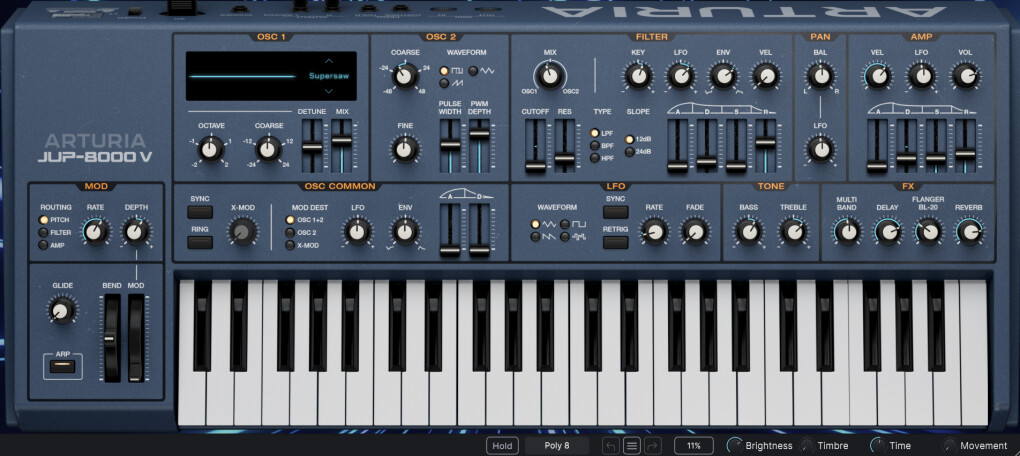Select PITCH mod routing
The width and height of the screenshot is (1020, 456).
(44, 220)
